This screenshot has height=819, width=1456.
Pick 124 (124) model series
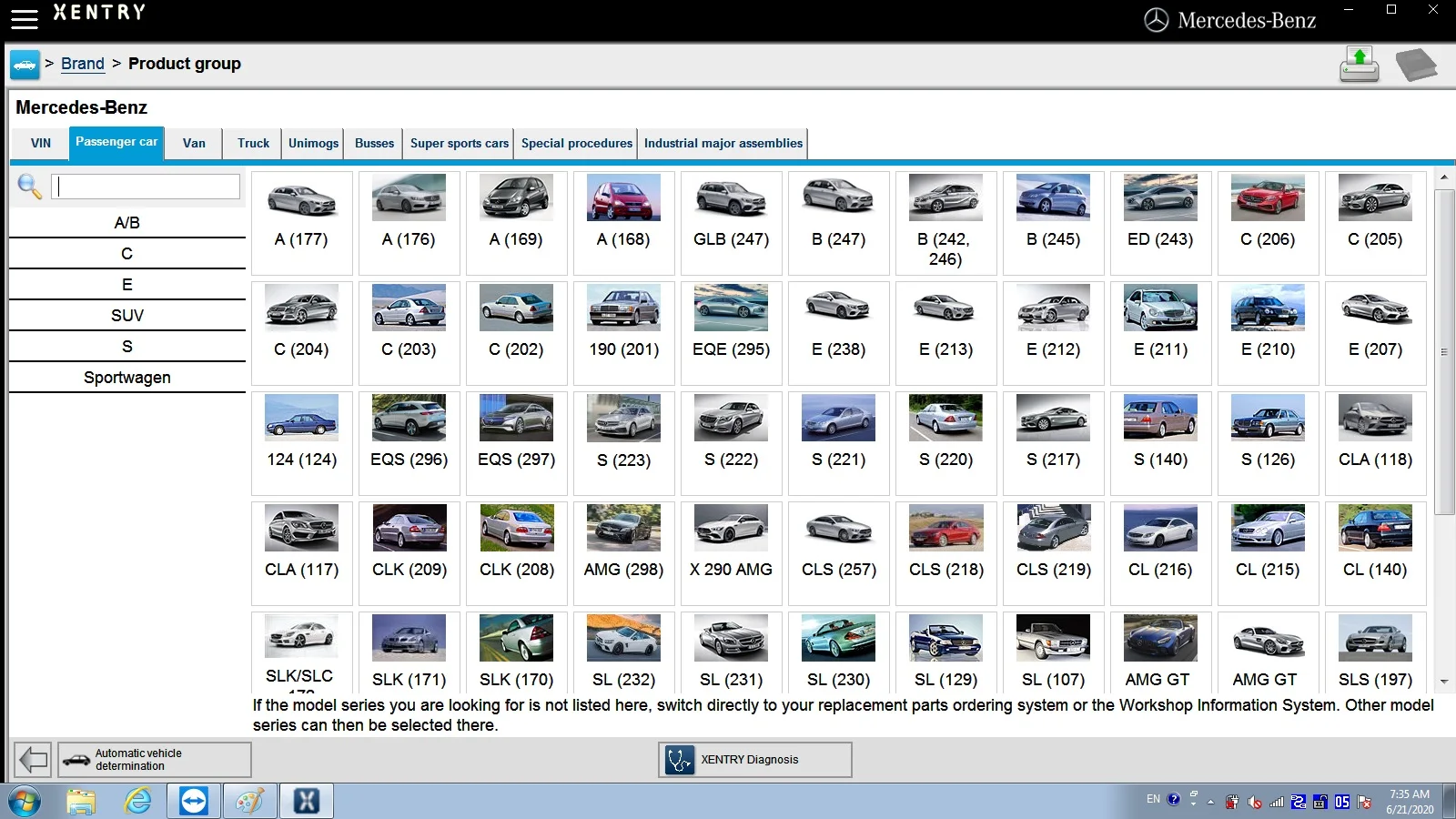tap(301, 443)
